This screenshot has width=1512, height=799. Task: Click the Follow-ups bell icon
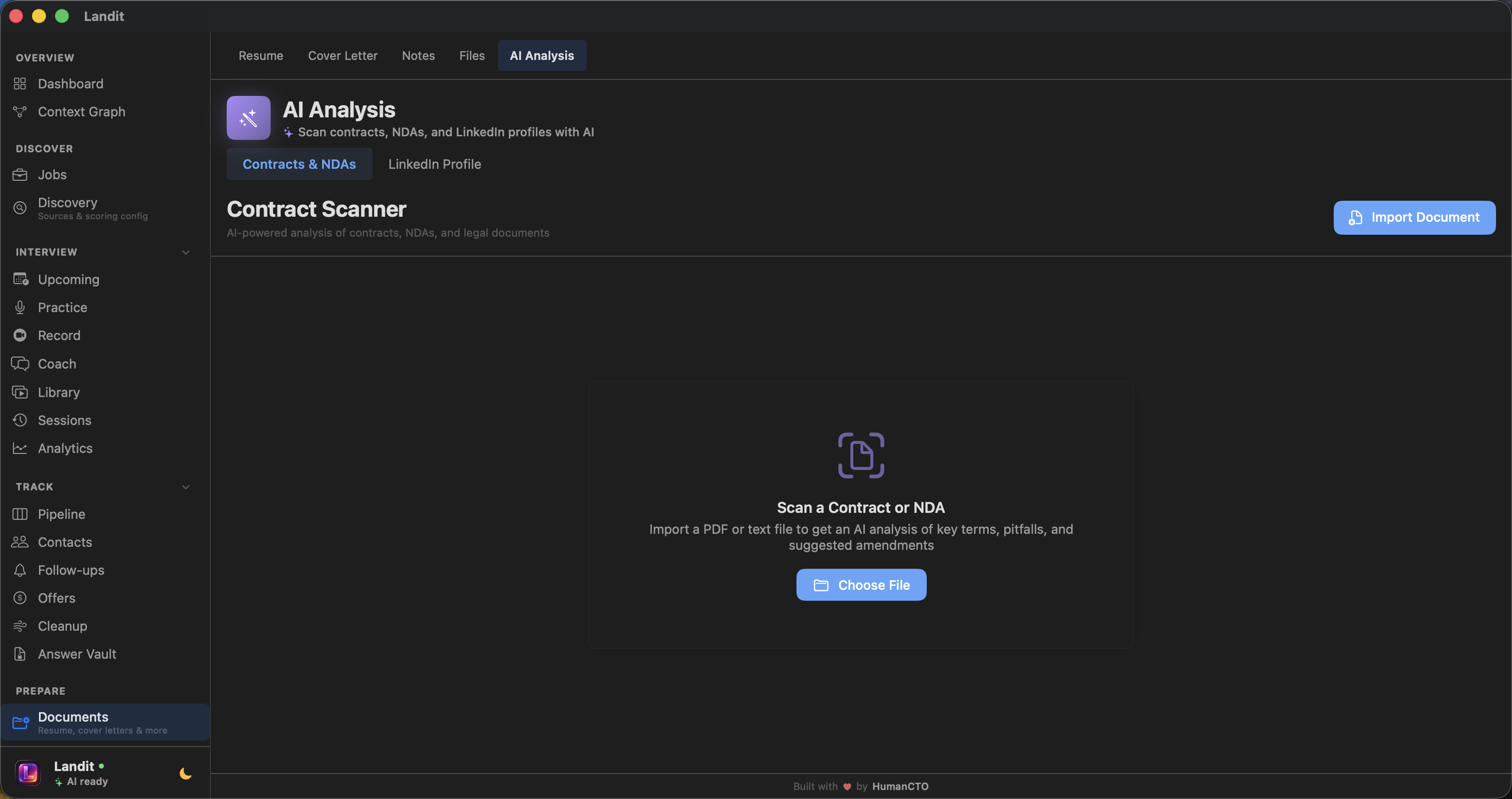click(20, 570)
